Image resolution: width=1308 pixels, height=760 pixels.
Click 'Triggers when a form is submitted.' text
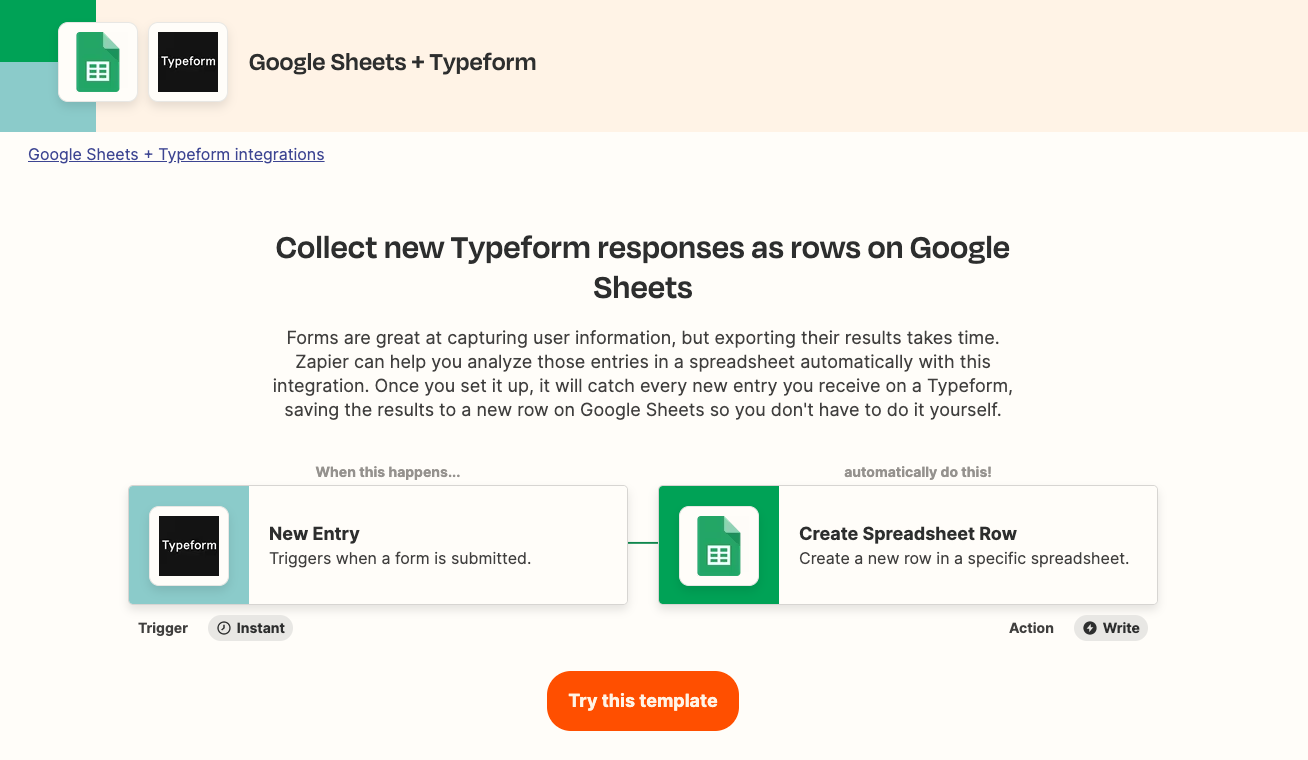click(400, 558)
